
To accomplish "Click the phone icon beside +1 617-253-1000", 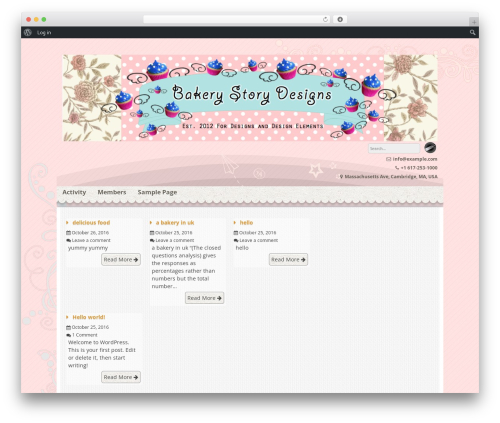I will point(397,168).
